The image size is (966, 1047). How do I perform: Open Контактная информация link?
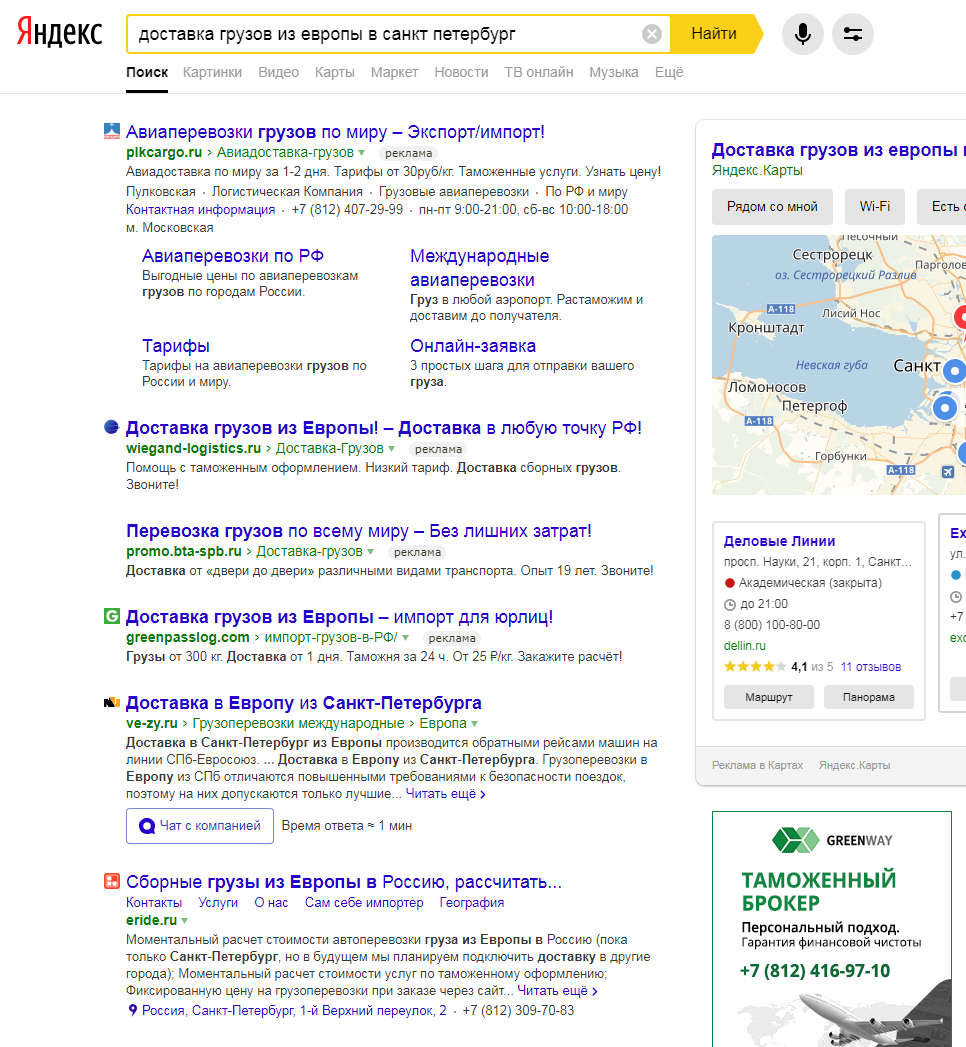(x=200, y=210)
